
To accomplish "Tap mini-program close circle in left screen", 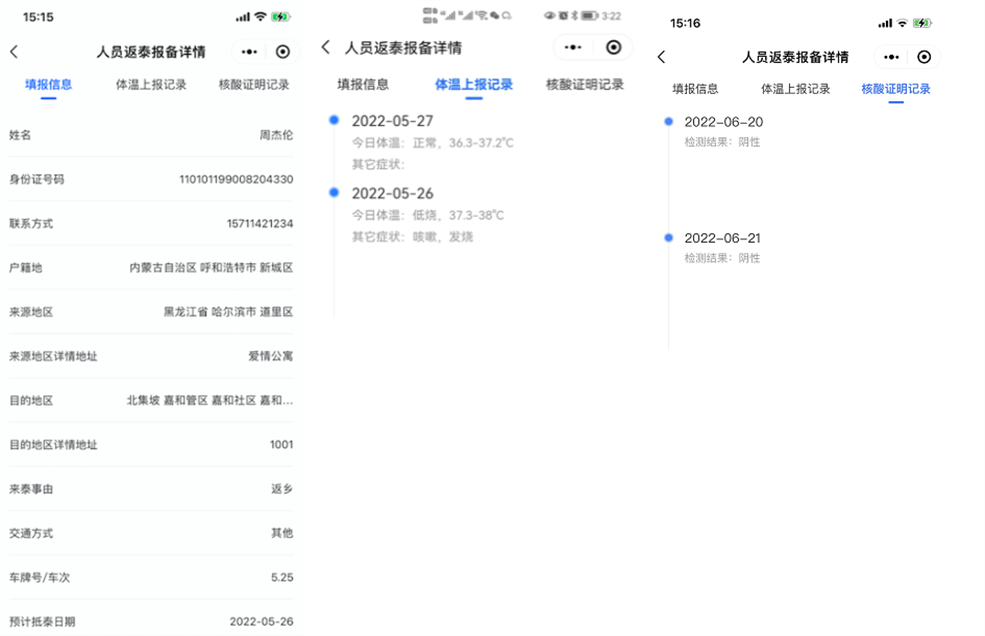I will (x=283, y=52).
